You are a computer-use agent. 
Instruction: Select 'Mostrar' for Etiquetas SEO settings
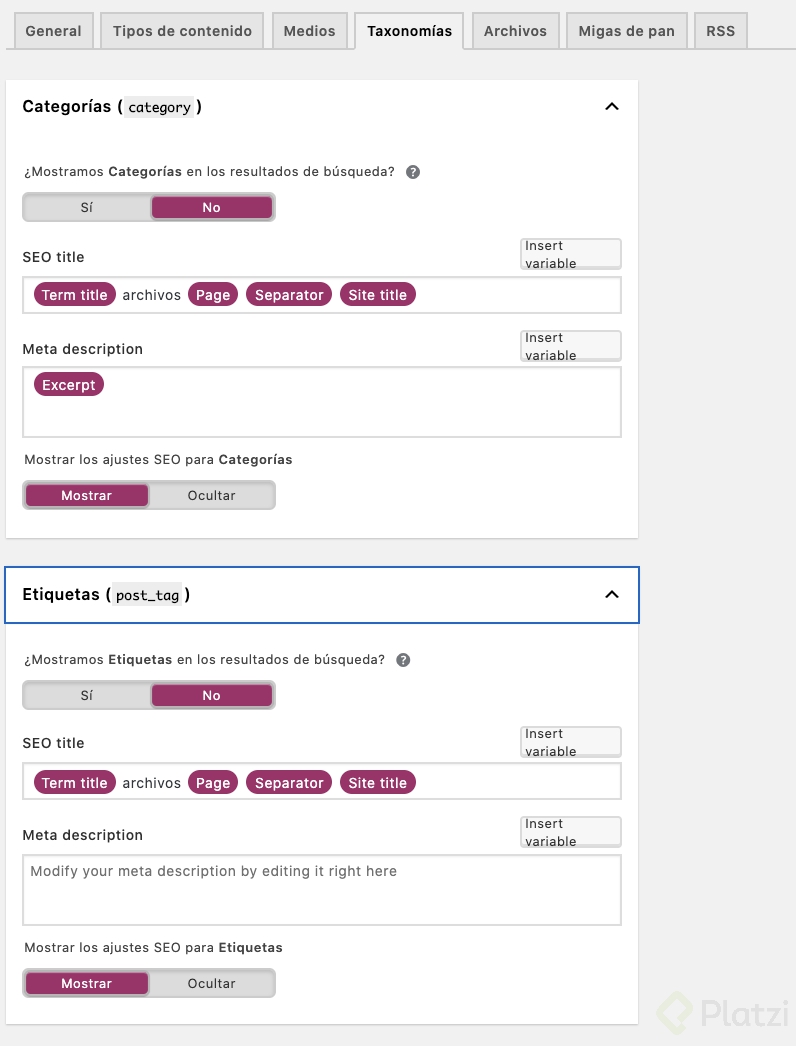(x=87, y=983)
